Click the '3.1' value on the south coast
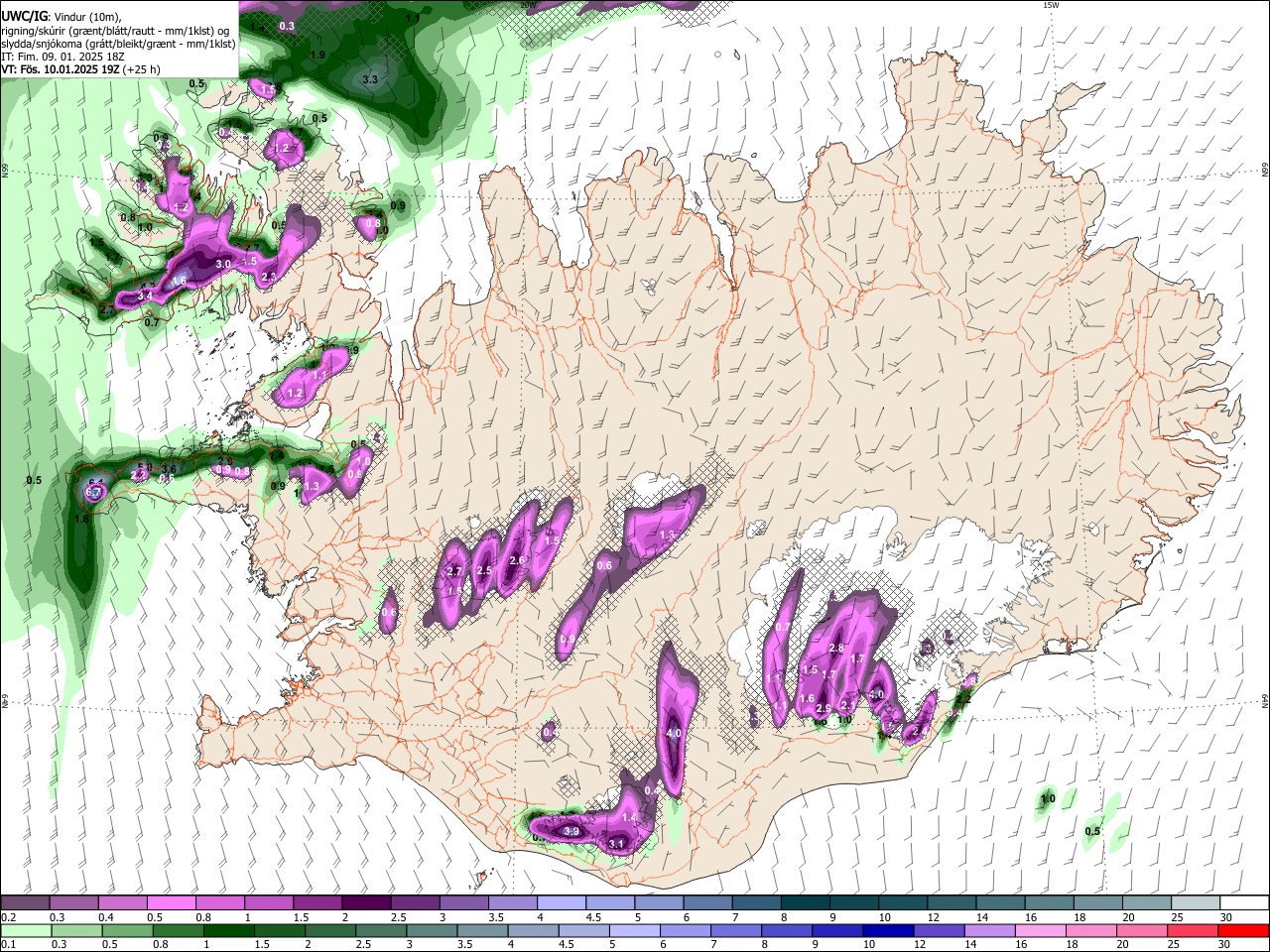The height and width of the screenshot is (952, 1270). (x=616, y=844)
